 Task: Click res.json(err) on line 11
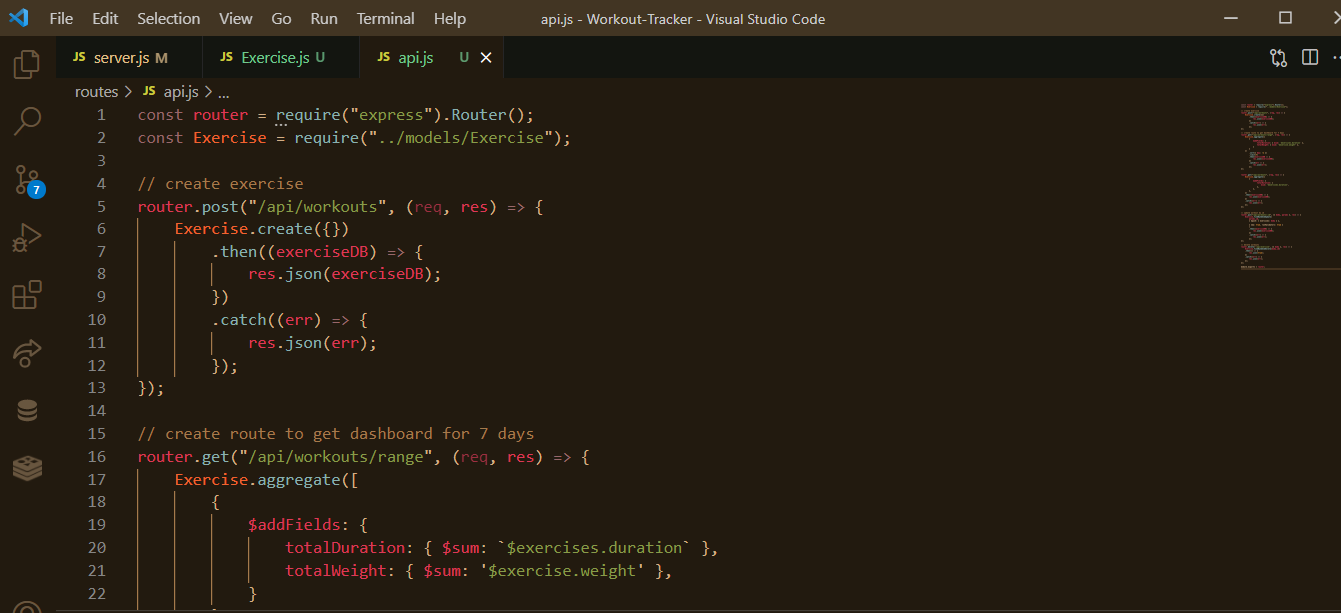tap(313, 343)
